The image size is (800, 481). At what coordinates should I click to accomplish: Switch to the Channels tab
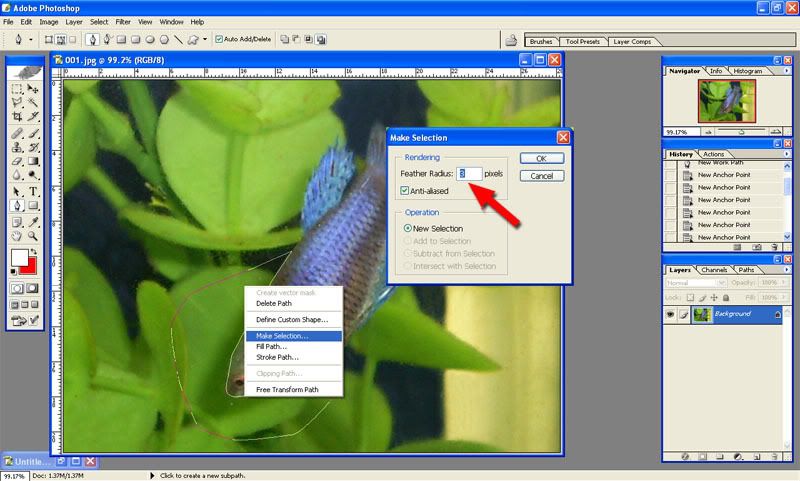(713, 270)
